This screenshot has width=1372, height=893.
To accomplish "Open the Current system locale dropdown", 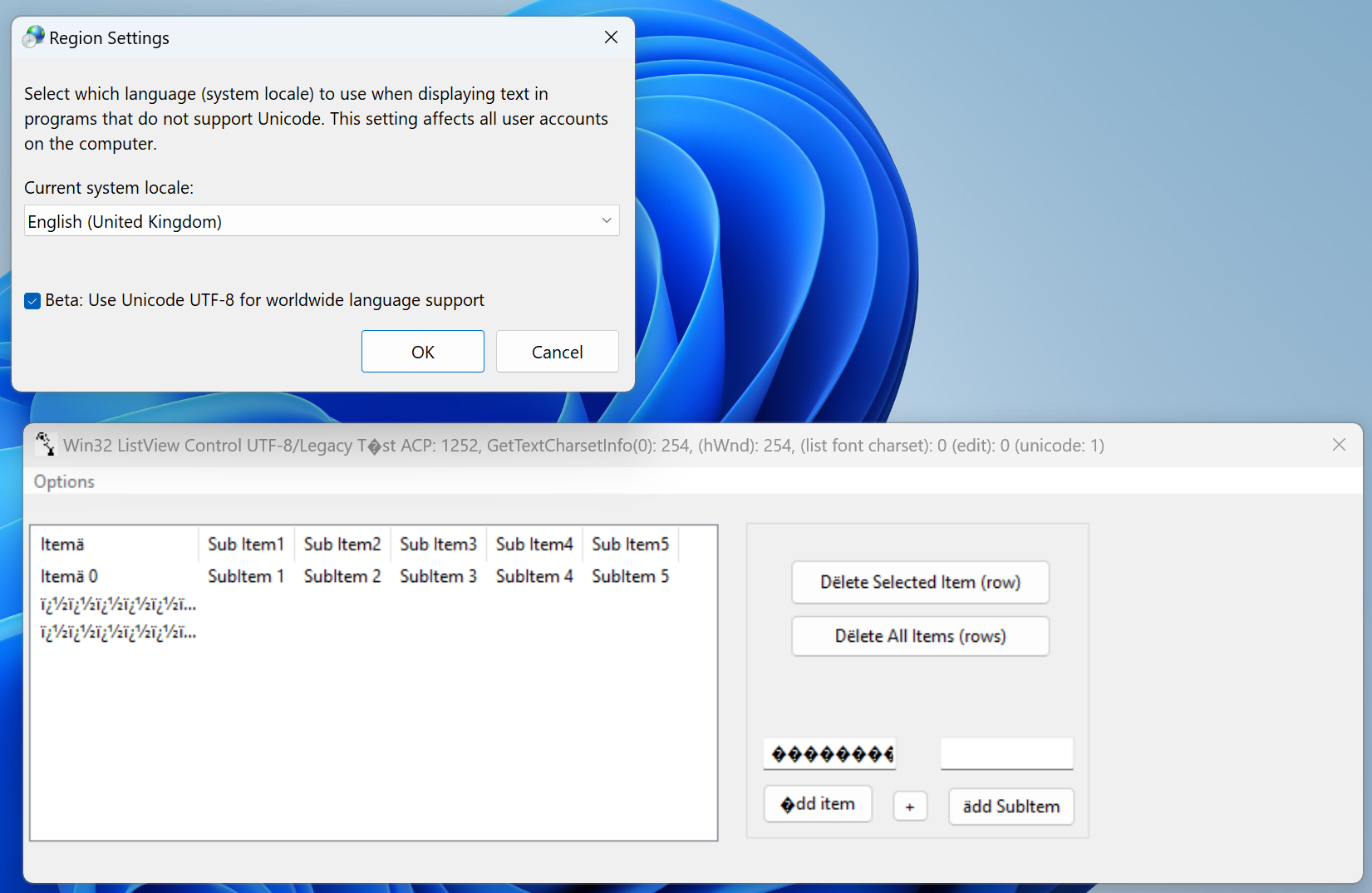I will click(322, 221).
